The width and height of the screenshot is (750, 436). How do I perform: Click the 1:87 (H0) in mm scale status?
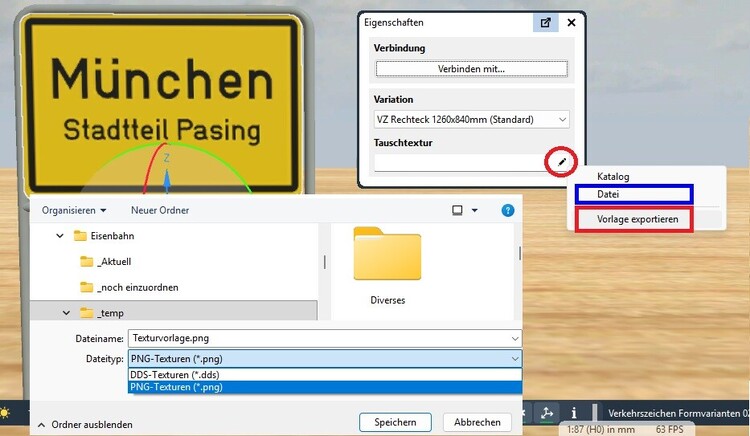[x=601, y=429]
